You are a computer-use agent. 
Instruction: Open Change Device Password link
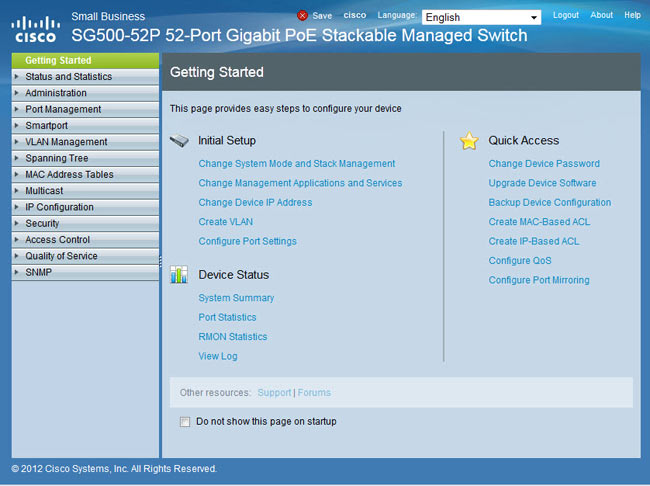[544, 164]
